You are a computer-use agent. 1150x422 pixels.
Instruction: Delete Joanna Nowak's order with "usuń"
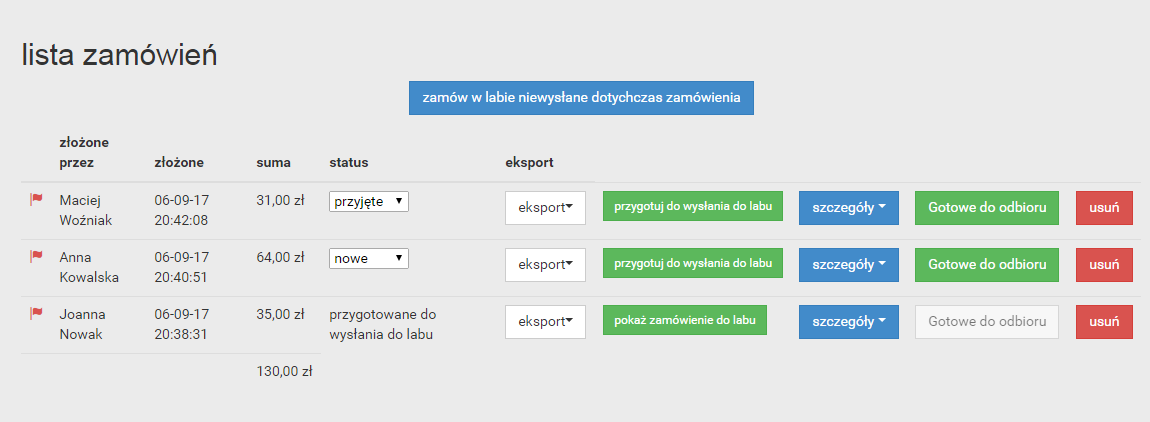pyautogui.click(x=1104, y=322)
